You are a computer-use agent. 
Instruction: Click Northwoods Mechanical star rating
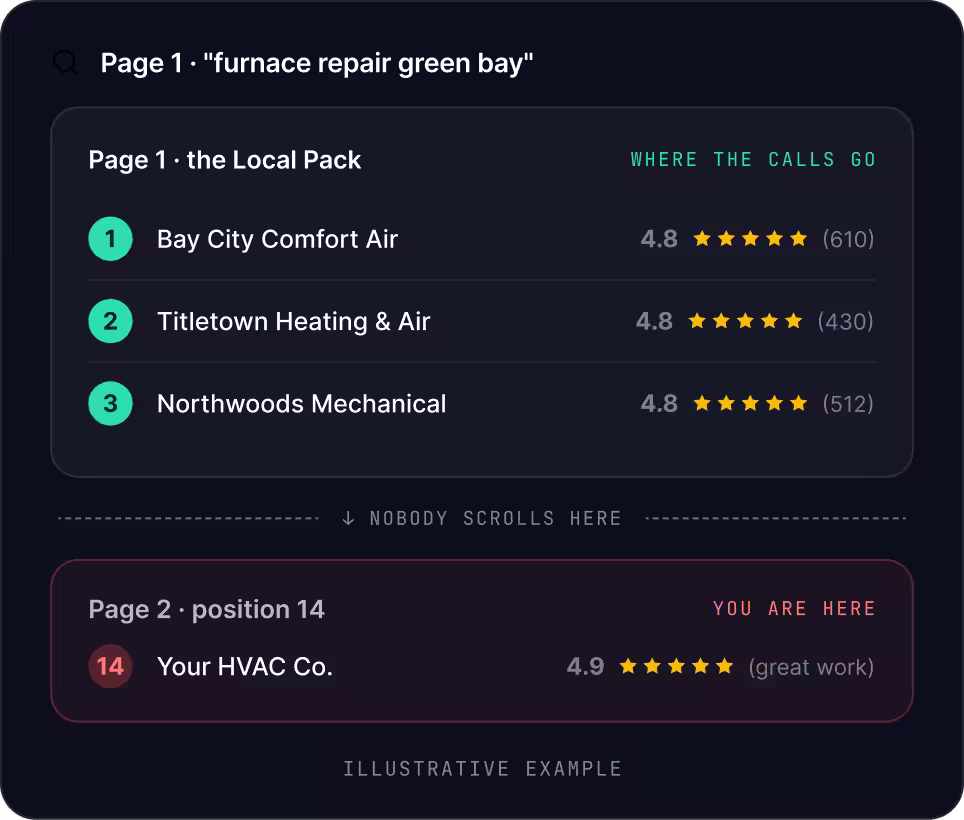pos(750,403)
